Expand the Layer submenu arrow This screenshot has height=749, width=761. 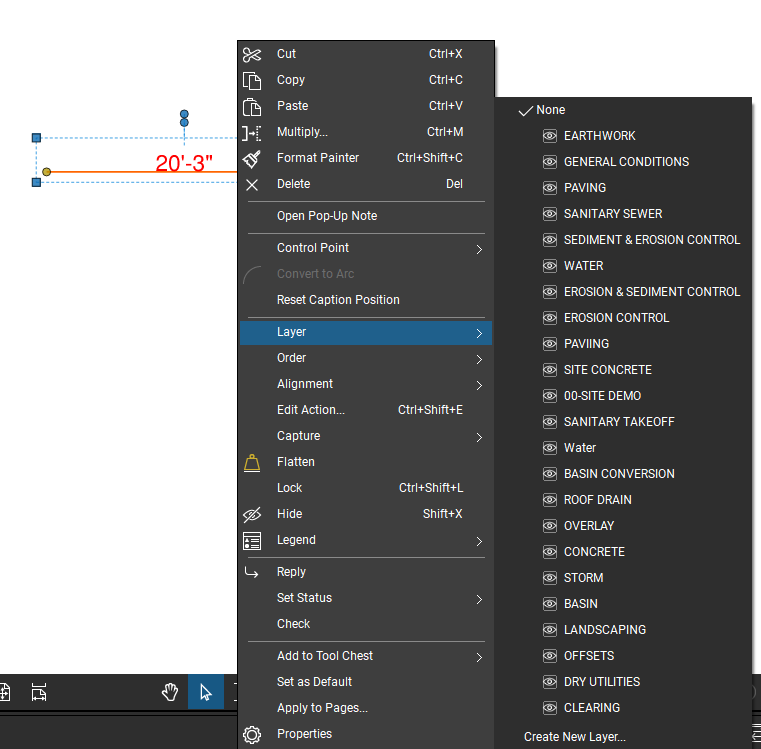click(479, 333)
